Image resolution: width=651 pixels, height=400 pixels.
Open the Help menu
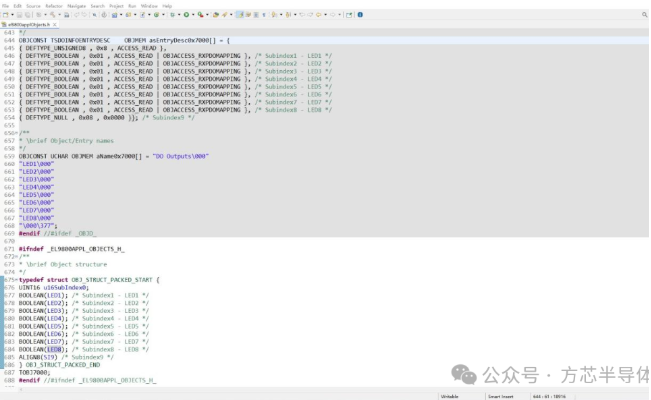(x=167, y=6)
